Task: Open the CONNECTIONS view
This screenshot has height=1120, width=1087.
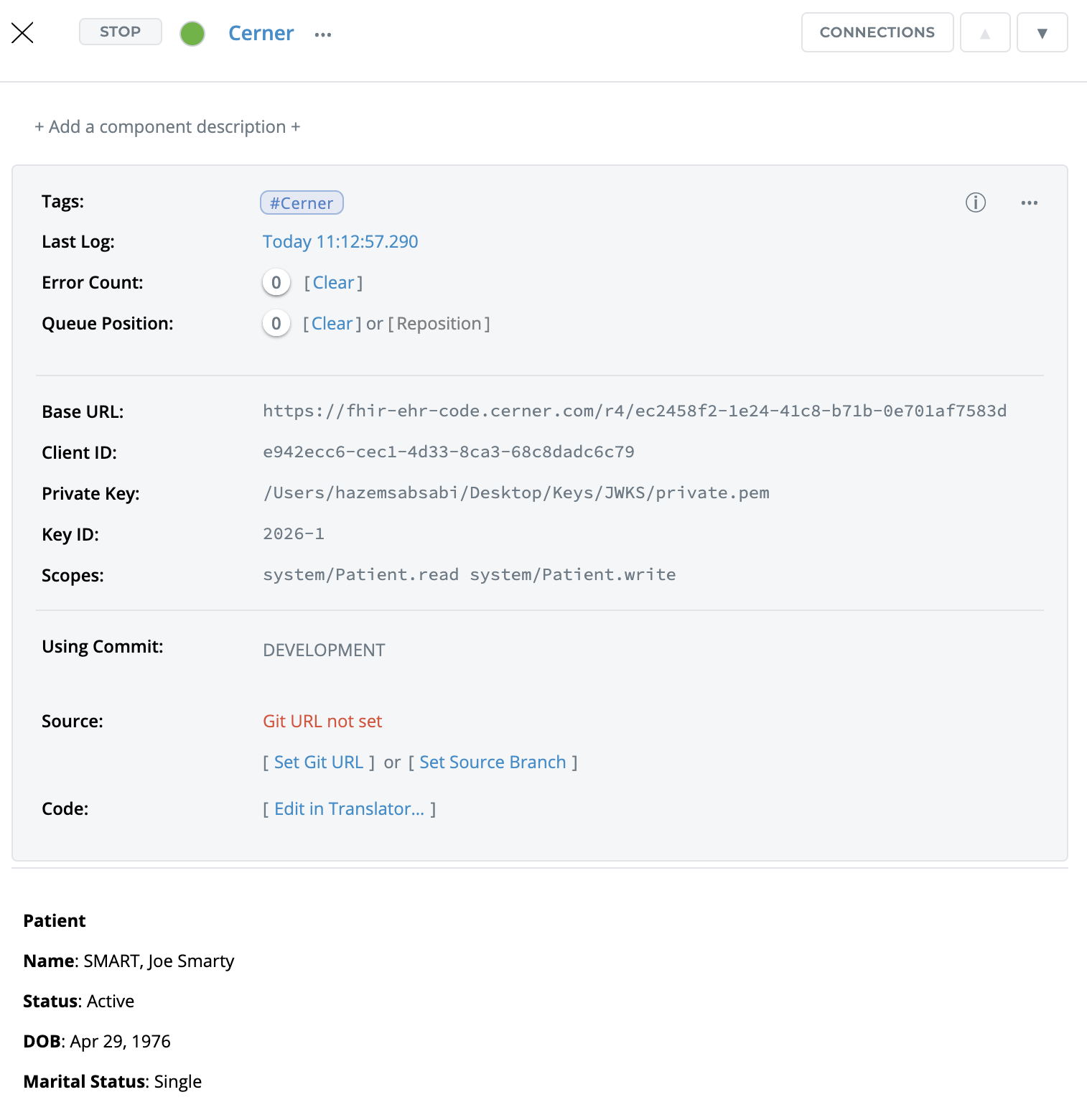Action: 877,32
